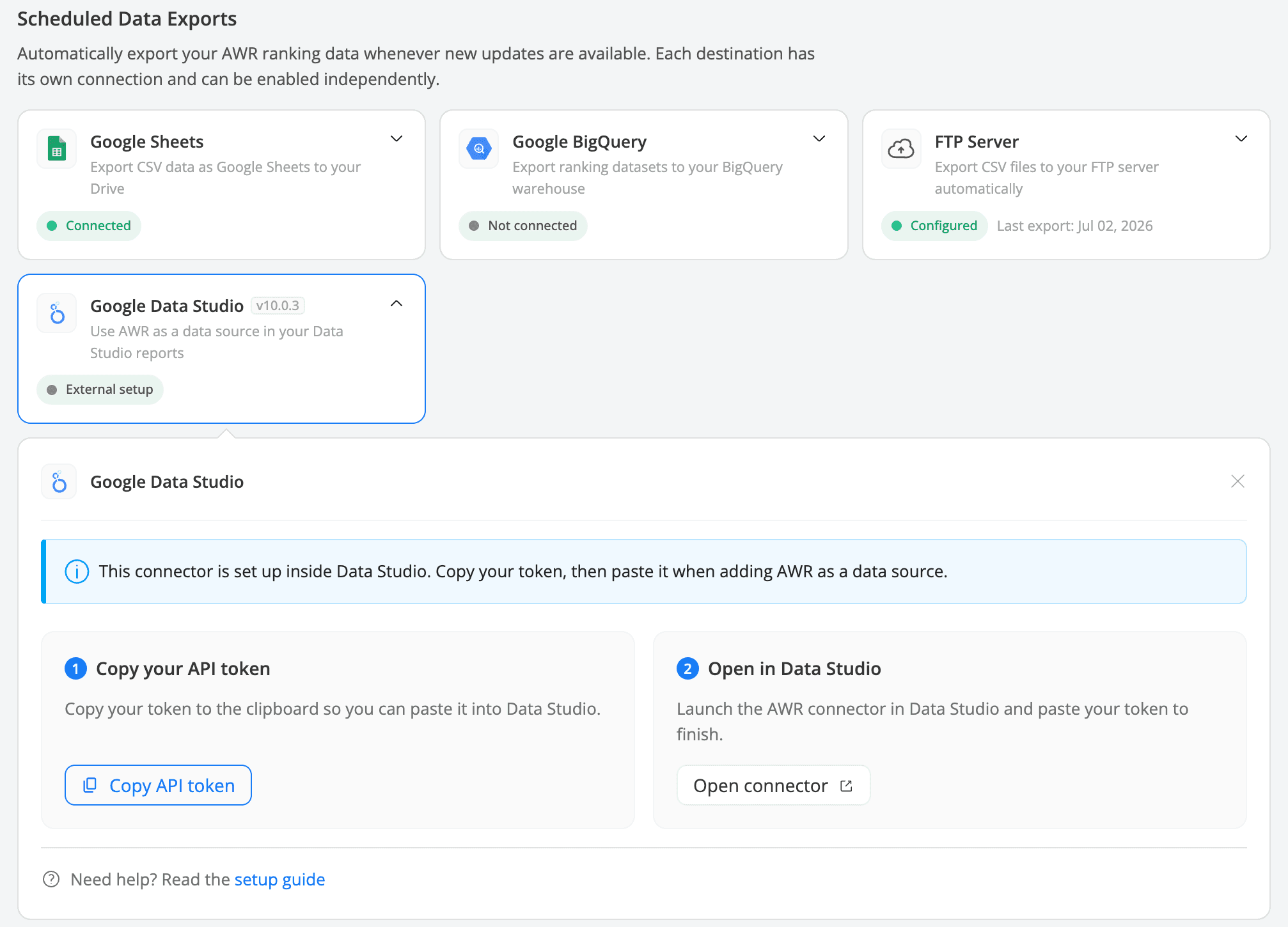Expand the FTP Server card chevron
Screen dimensions: 1288x927
pyautogui.click(x=1241, y=139)
